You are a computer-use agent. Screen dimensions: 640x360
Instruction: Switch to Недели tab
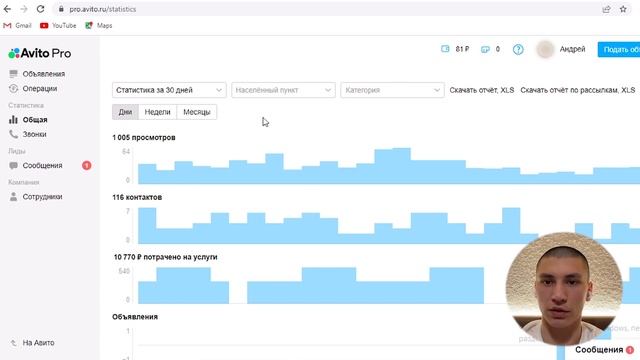pos(158,112)
